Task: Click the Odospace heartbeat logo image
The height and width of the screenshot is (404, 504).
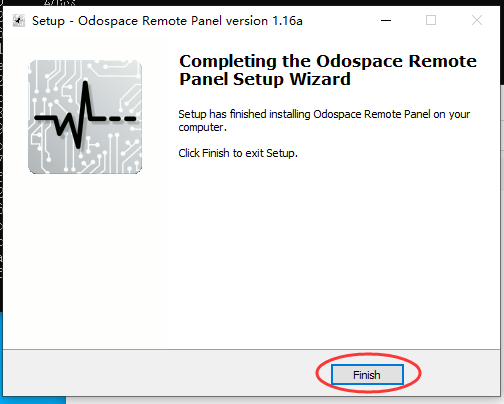Action: click(x=85, y=117)
